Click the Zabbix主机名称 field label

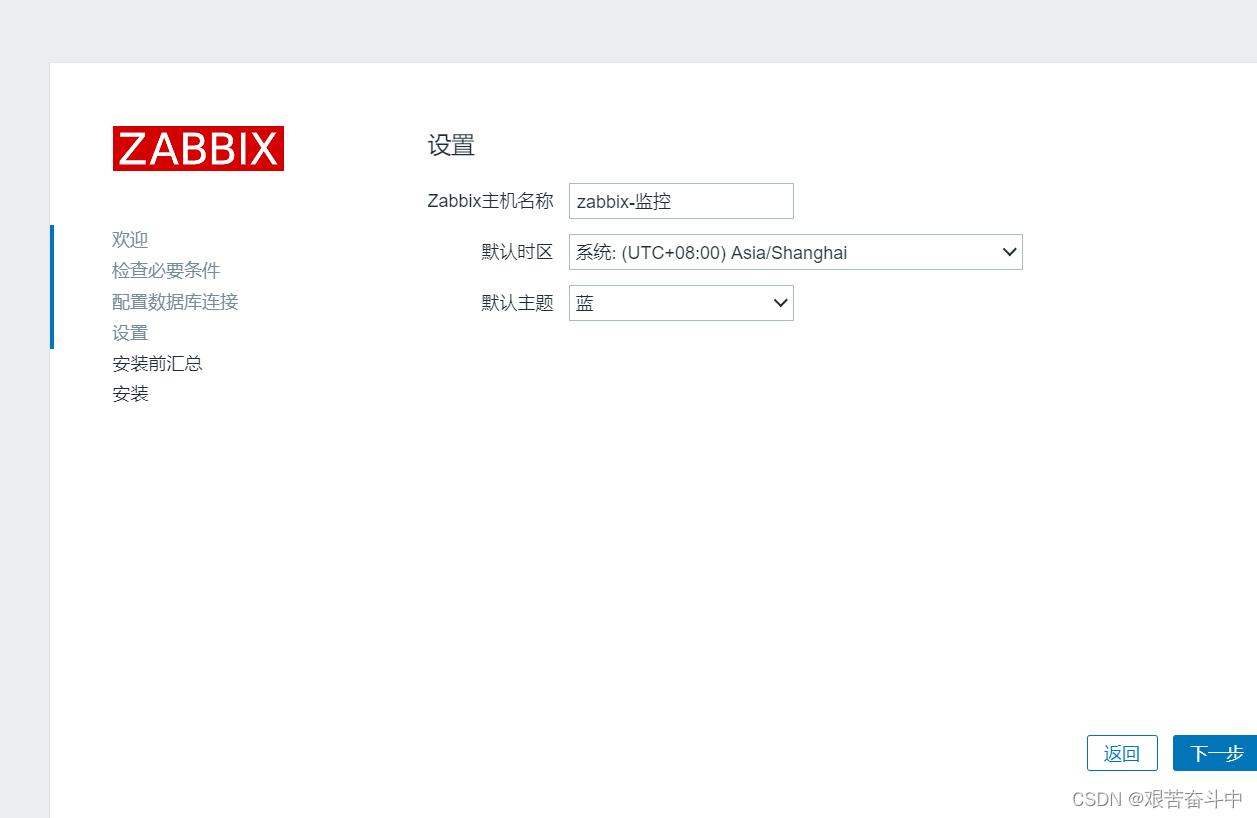coord(490,201)
